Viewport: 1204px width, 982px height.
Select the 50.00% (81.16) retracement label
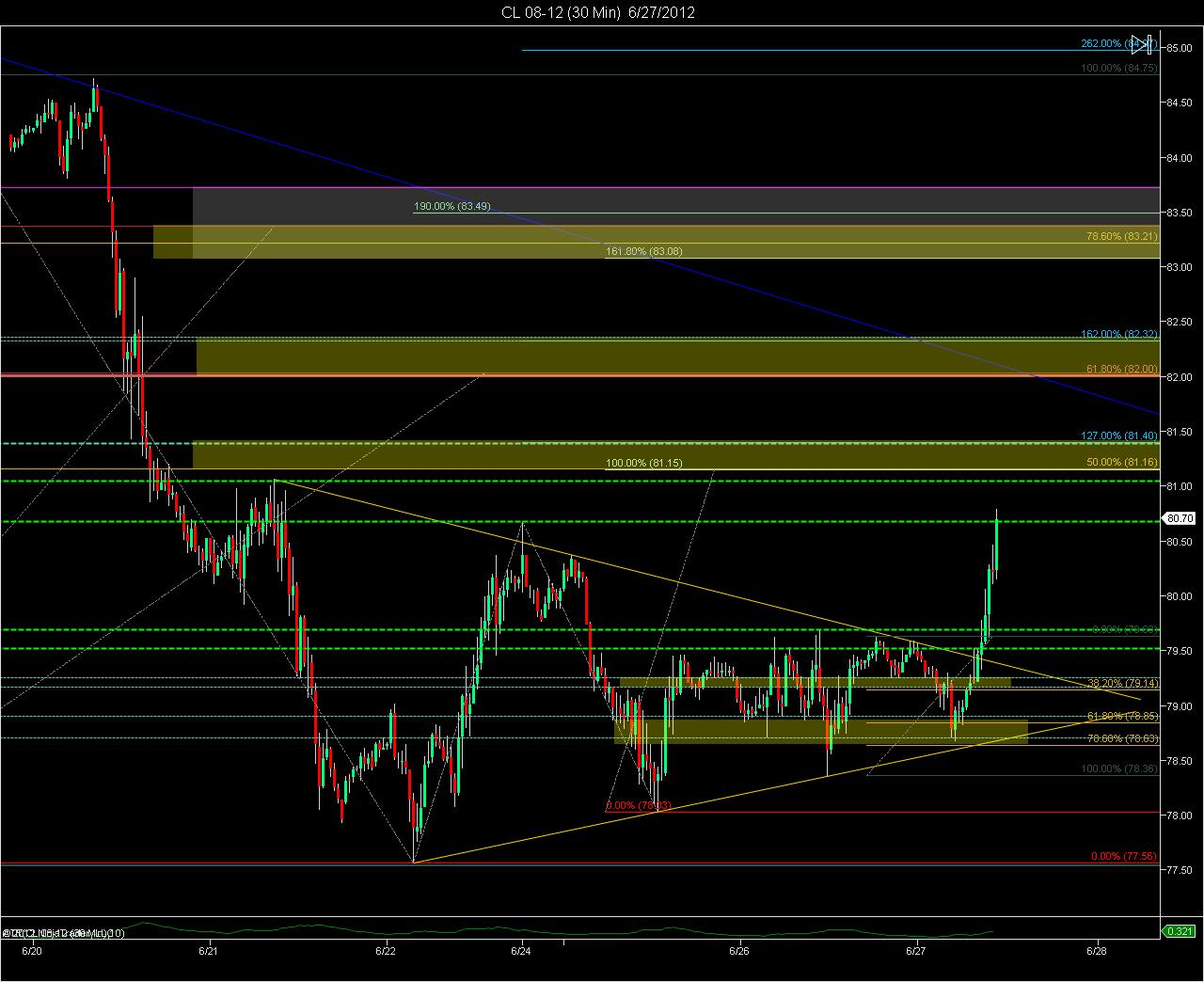1121,462
